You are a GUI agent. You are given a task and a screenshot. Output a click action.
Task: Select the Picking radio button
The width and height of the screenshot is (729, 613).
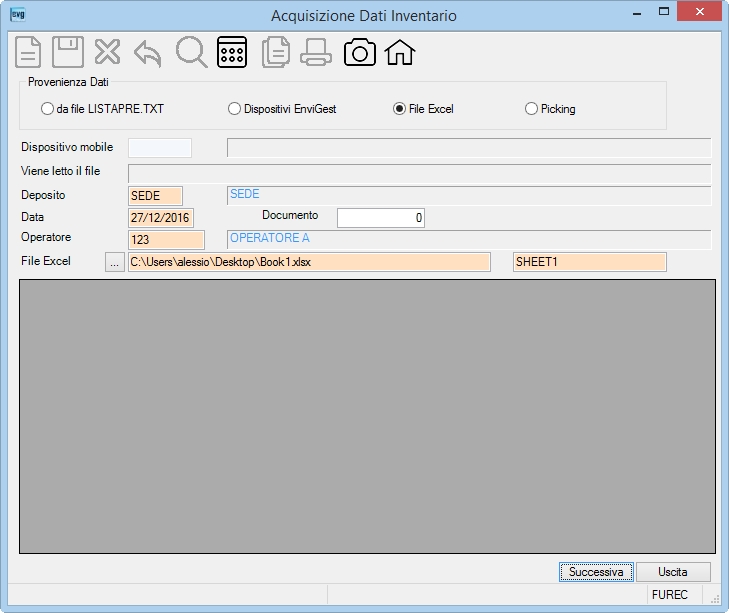tap(550, 109)
